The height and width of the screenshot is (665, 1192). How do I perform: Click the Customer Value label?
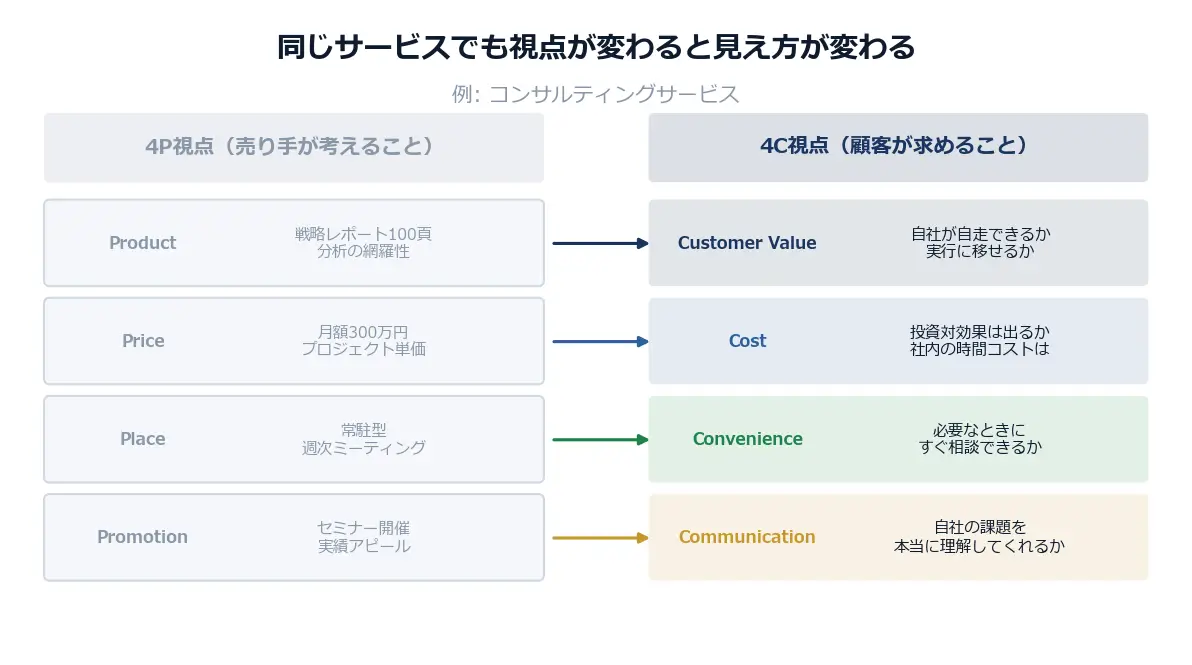pos(747,243)
